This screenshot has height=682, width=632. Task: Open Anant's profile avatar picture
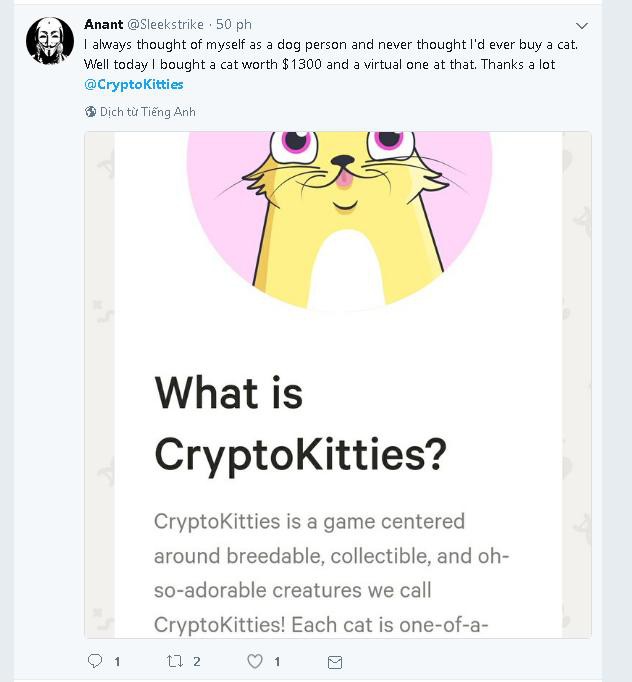[x=50, y=41]
